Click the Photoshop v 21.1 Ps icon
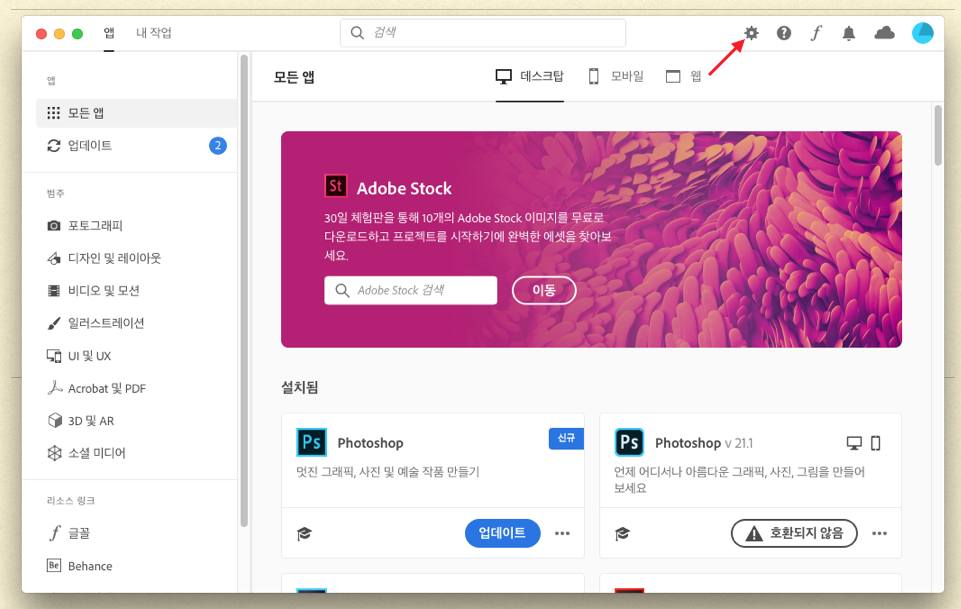The width and height of the screenshot is (961, 609). (x=629, y=442)
